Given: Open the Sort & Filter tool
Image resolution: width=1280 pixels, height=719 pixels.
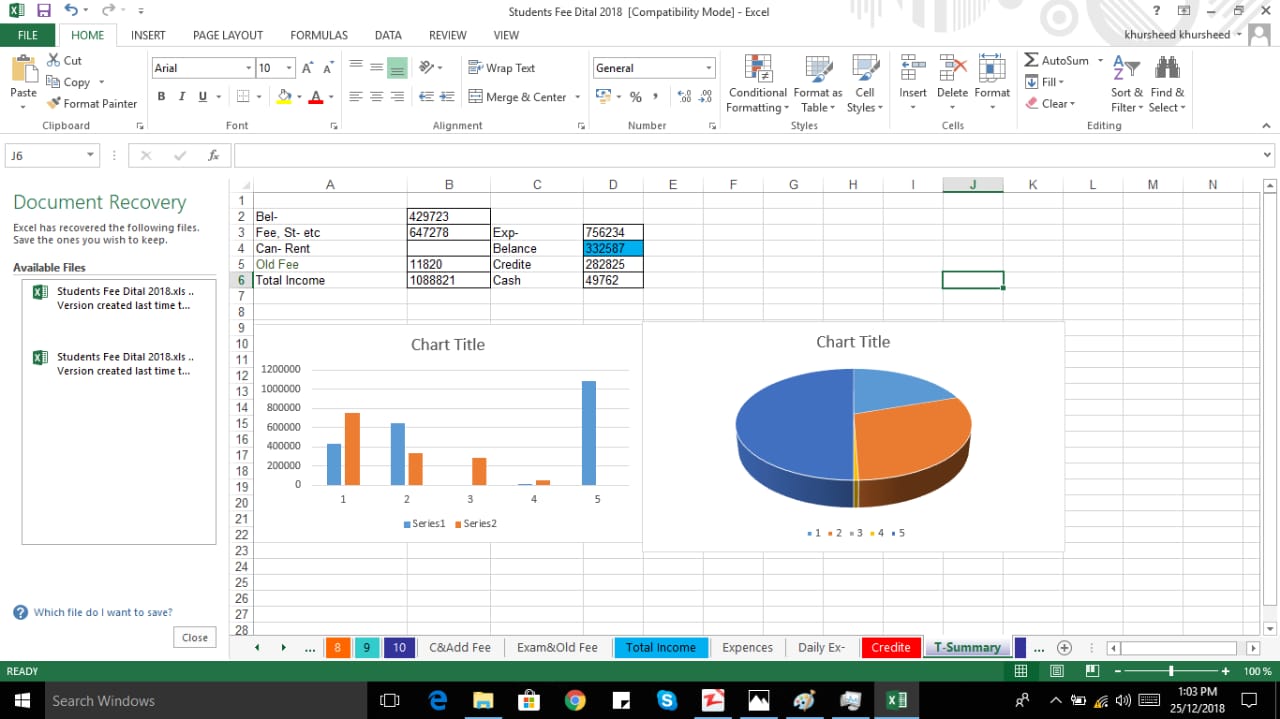Looking at the screenshot, I should 1126,70.
